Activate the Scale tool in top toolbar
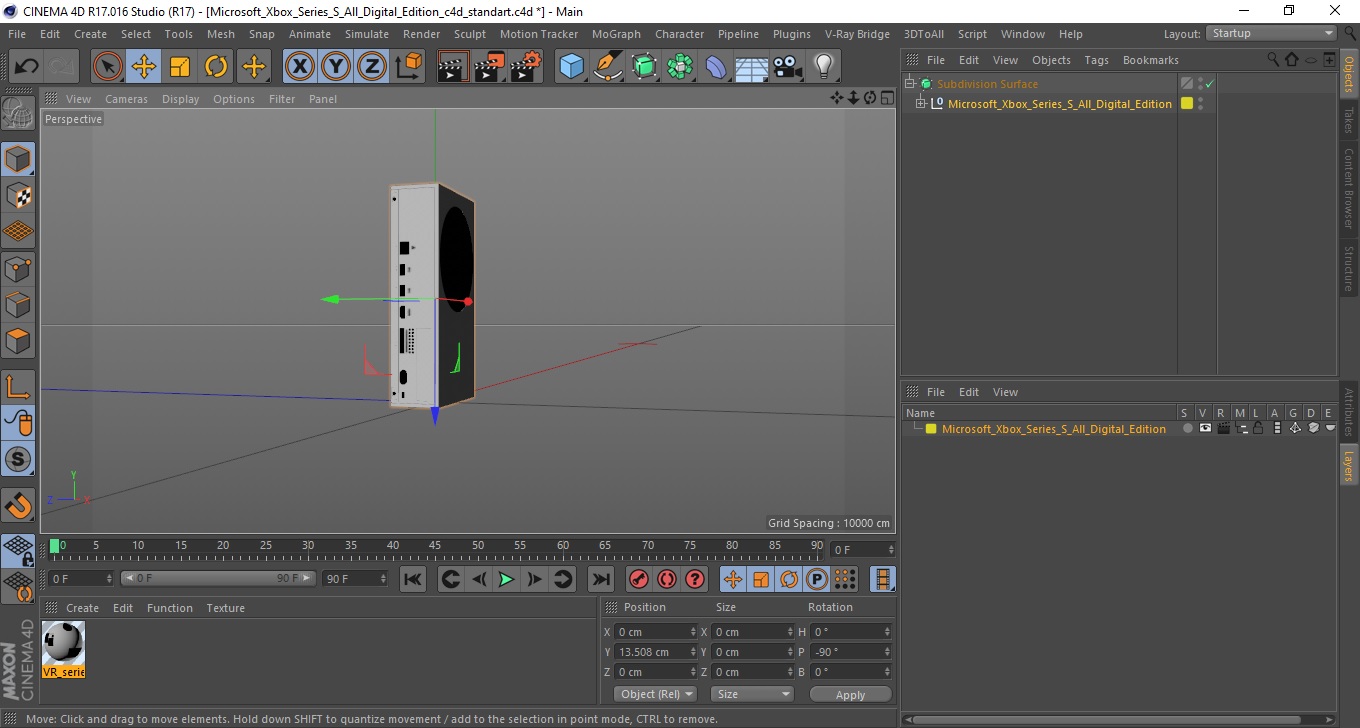Image resolution: width=1360 pixels, height=728 pixels. 180,67
